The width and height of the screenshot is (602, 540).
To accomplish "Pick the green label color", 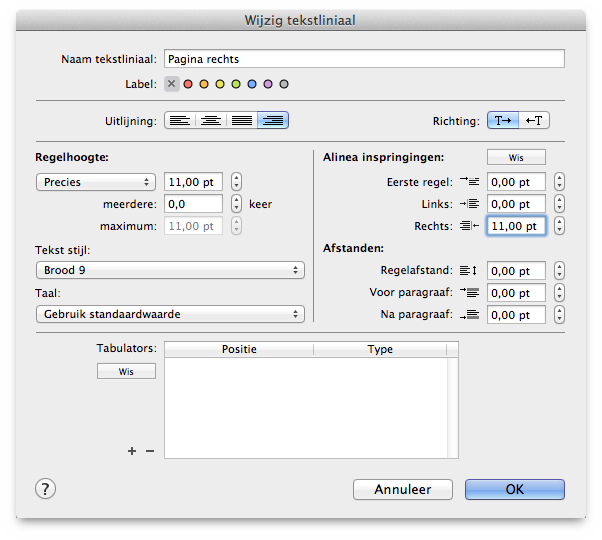I will coord(236,84).
